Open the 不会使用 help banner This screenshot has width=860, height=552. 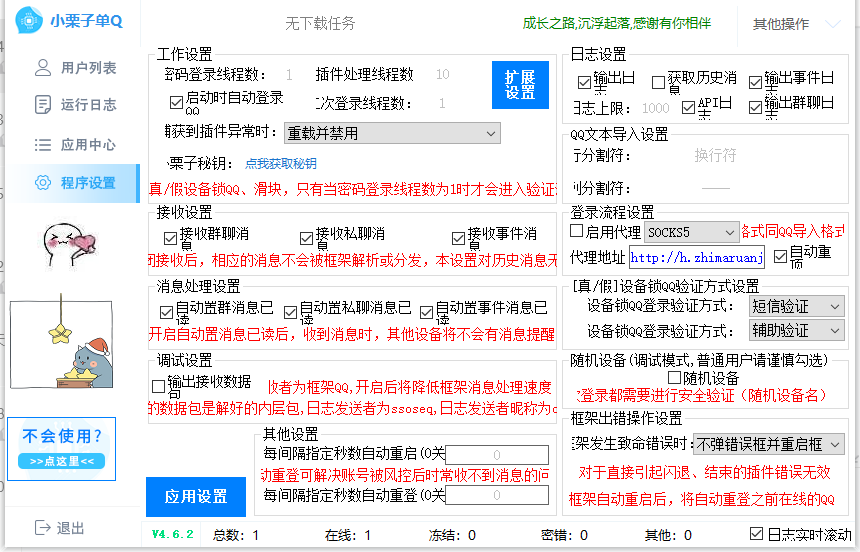62,448
